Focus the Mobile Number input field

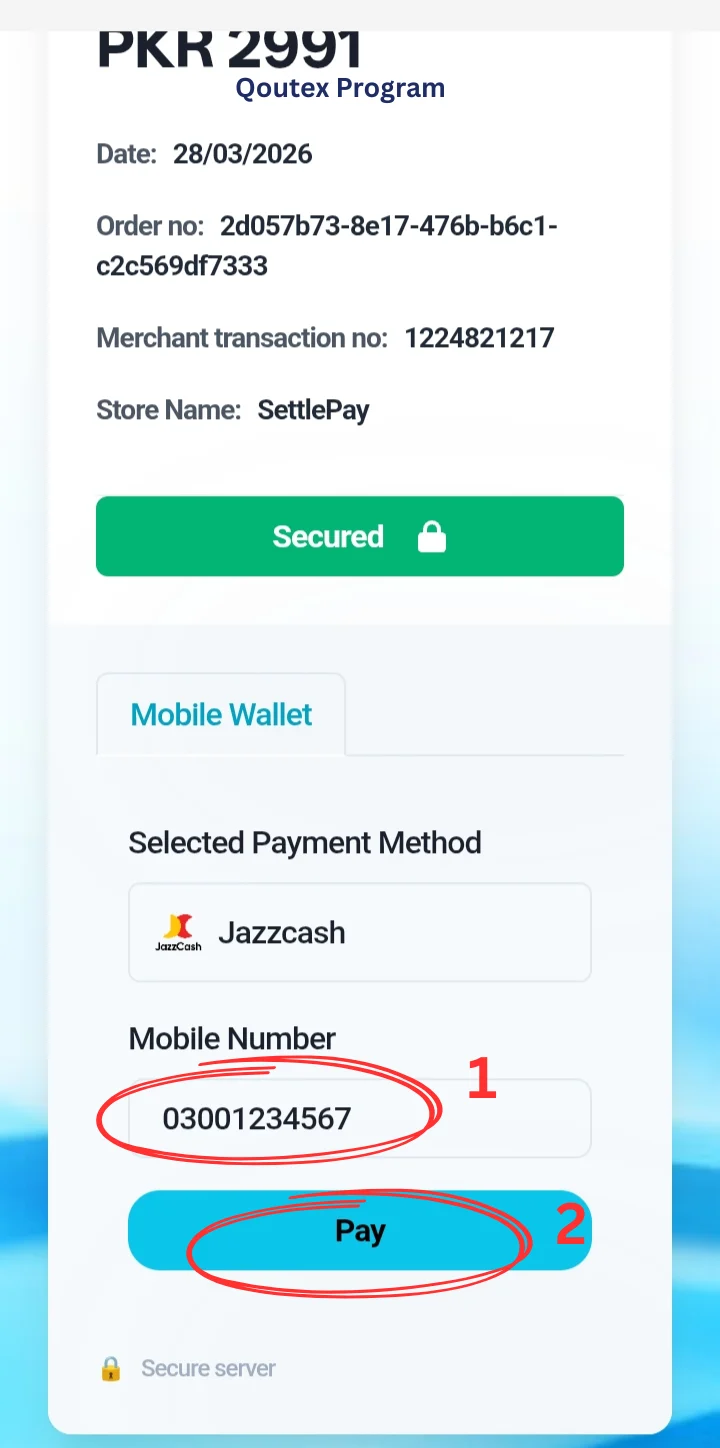[x=360, y=1118]
